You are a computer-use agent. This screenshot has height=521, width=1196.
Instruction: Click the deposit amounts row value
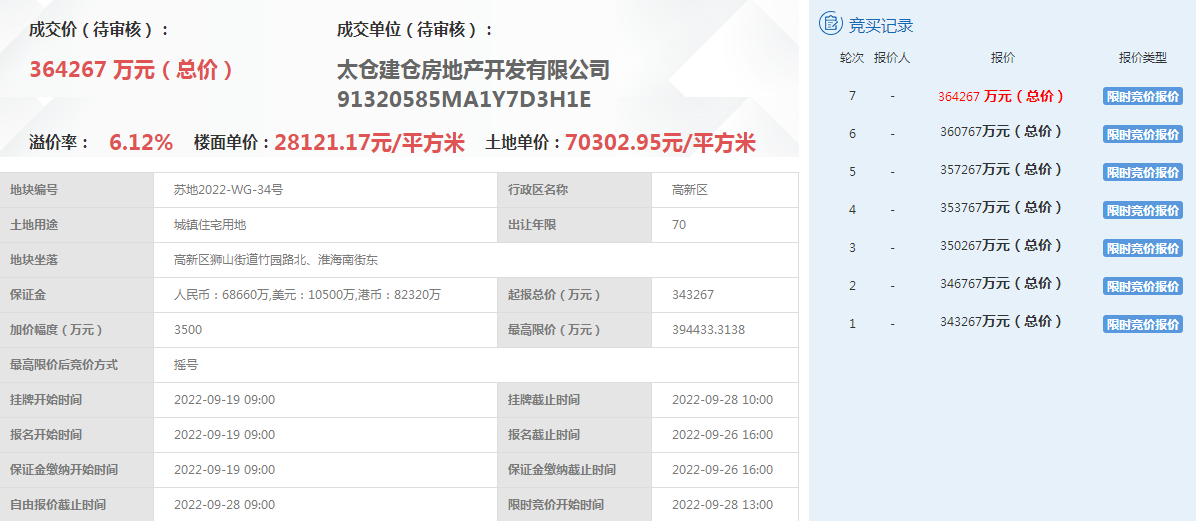coord(307,294)
